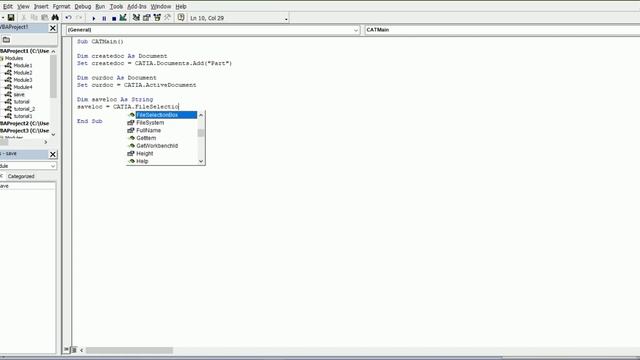Click the Toolbox icon
Image resolution: width=640 pixels, height=360 pixels.
(167, 18)
